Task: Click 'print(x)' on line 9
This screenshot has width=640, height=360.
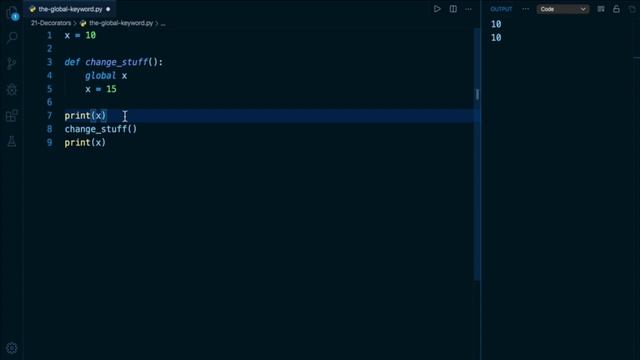Action: coord(85,142)
